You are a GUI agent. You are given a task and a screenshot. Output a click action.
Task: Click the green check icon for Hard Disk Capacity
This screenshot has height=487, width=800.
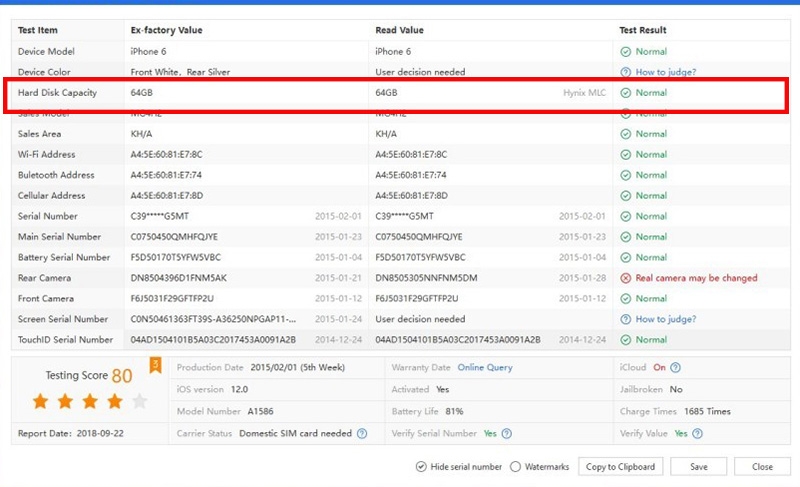point(626,93)
